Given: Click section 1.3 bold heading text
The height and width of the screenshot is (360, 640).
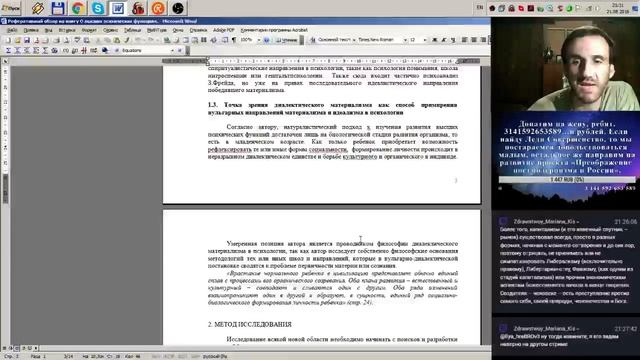Looking at the screenshot, I should [333, 109].
